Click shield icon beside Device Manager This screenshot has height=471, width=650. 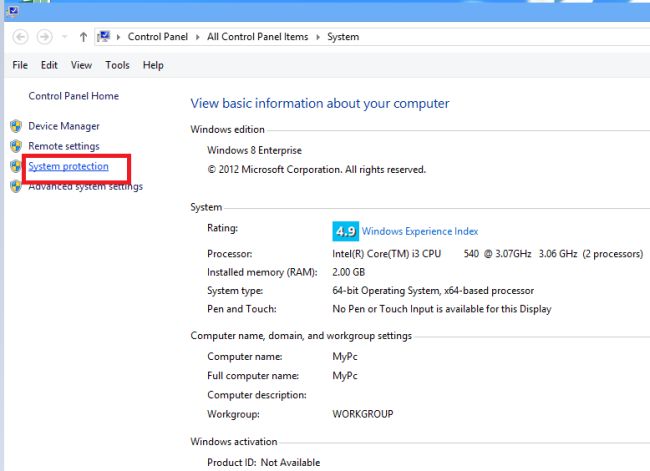pyautogui.click(x=16, y=126)
